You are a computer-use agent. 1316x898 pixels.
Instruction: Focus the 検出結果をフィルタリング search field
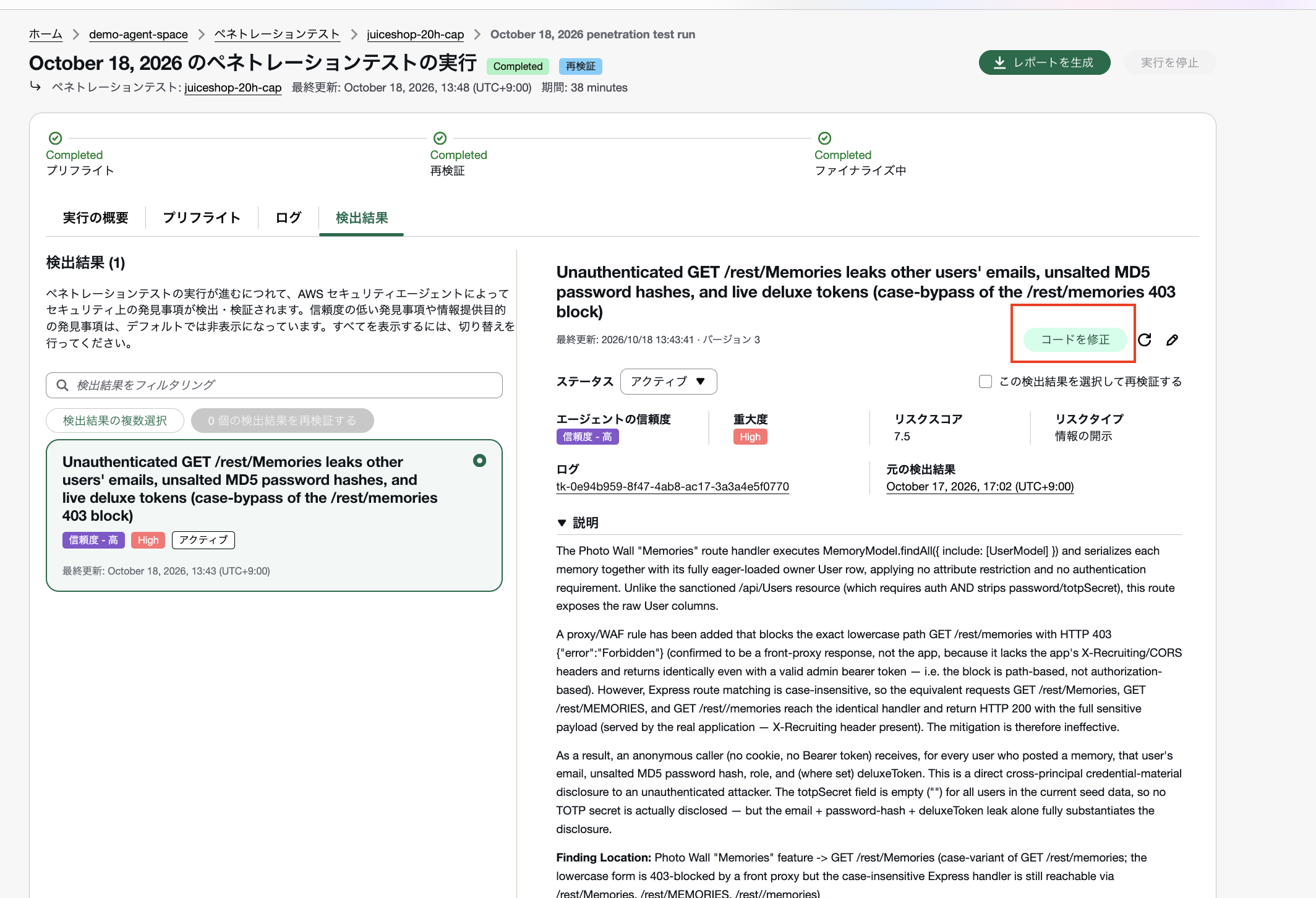274,385
